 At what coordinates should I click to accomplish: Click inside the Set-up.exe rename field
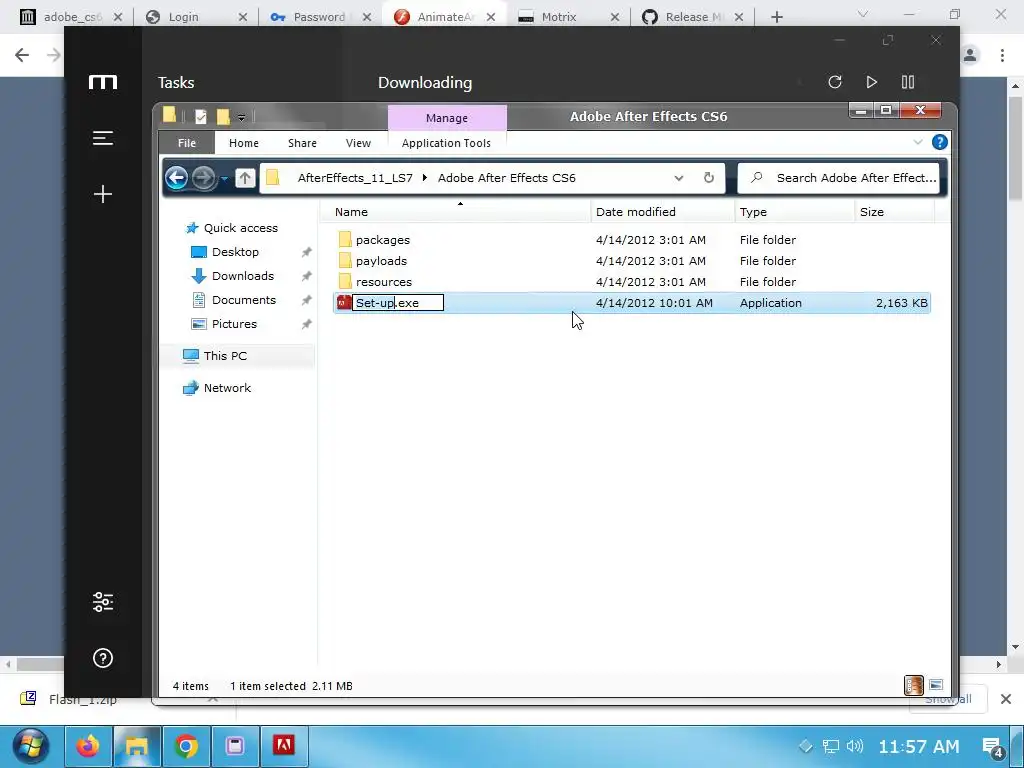coord(398,302)
